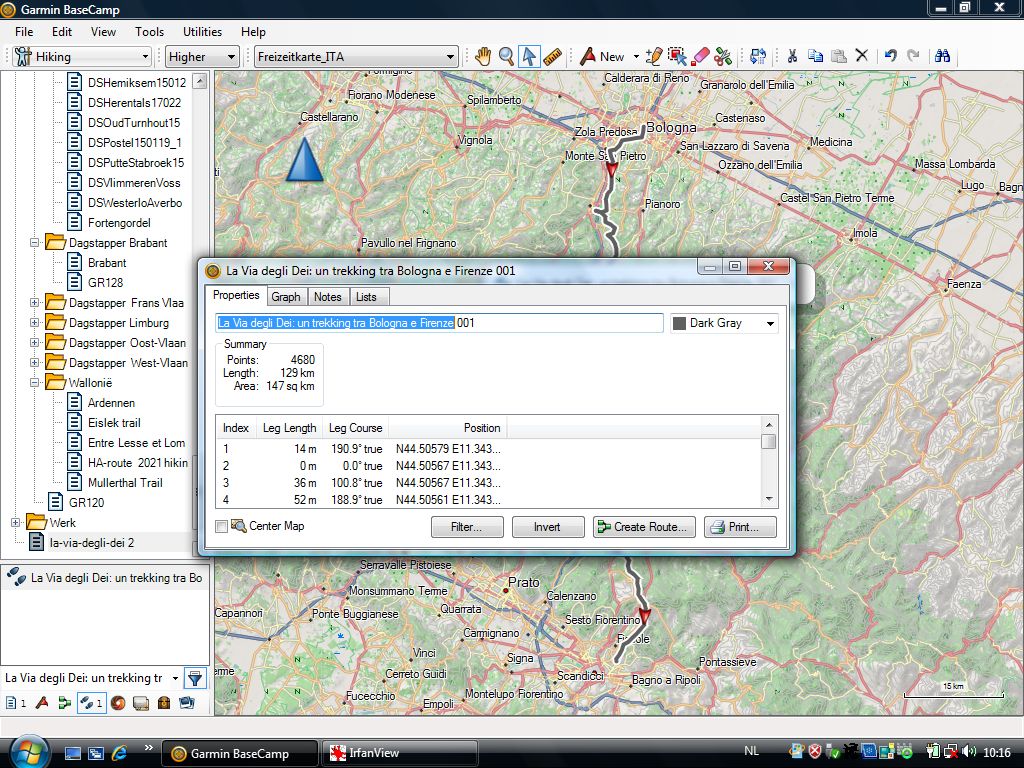Screen dimensions: 1024x768
Task: Enable the Center Map checkbox
Action: [222, 526]
